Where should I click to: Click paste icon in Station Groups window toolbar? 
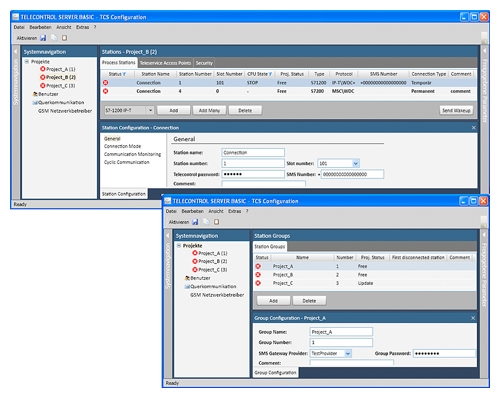[217, 222]
